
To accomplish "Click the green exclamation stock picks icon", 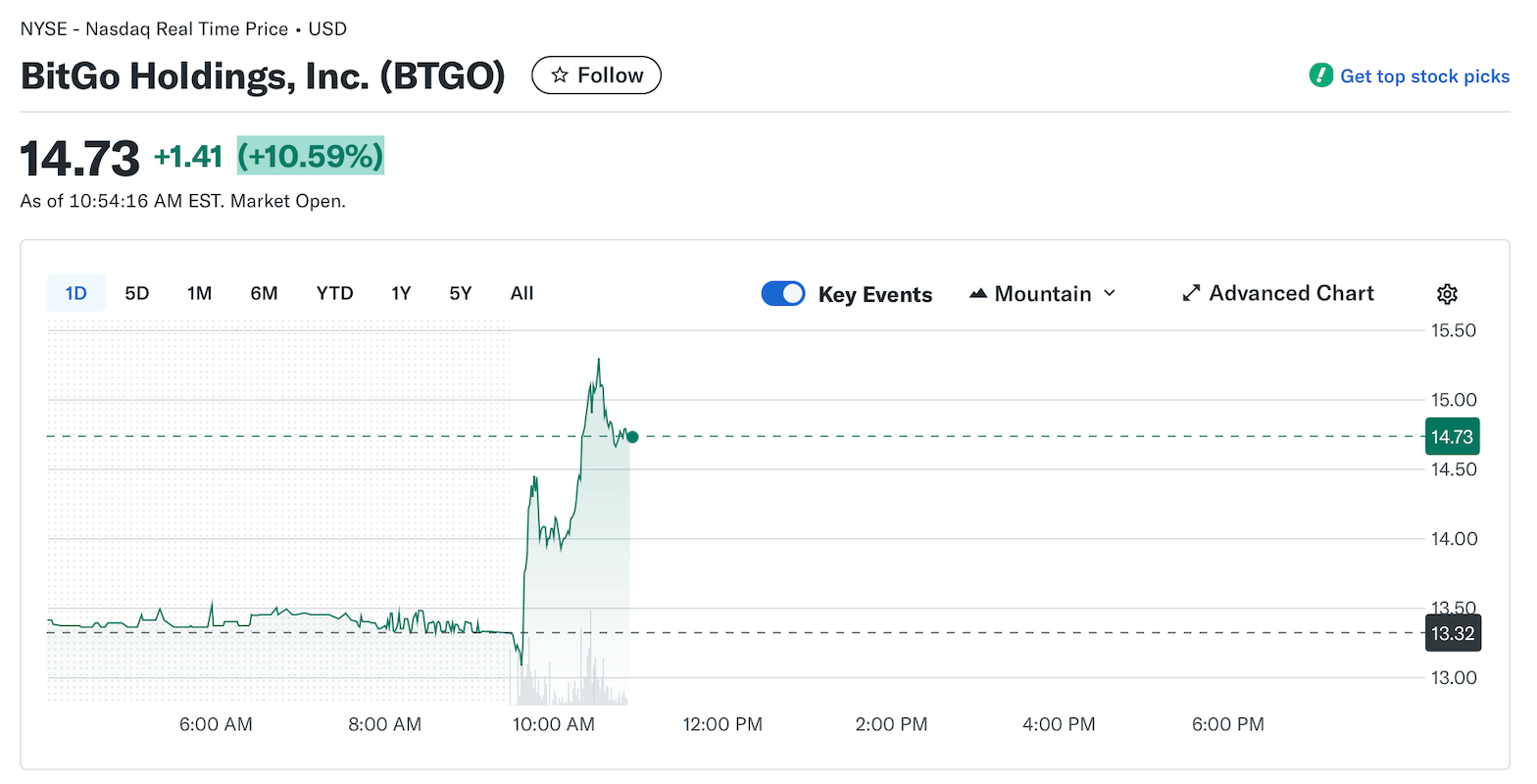I will coord(1320,75).
